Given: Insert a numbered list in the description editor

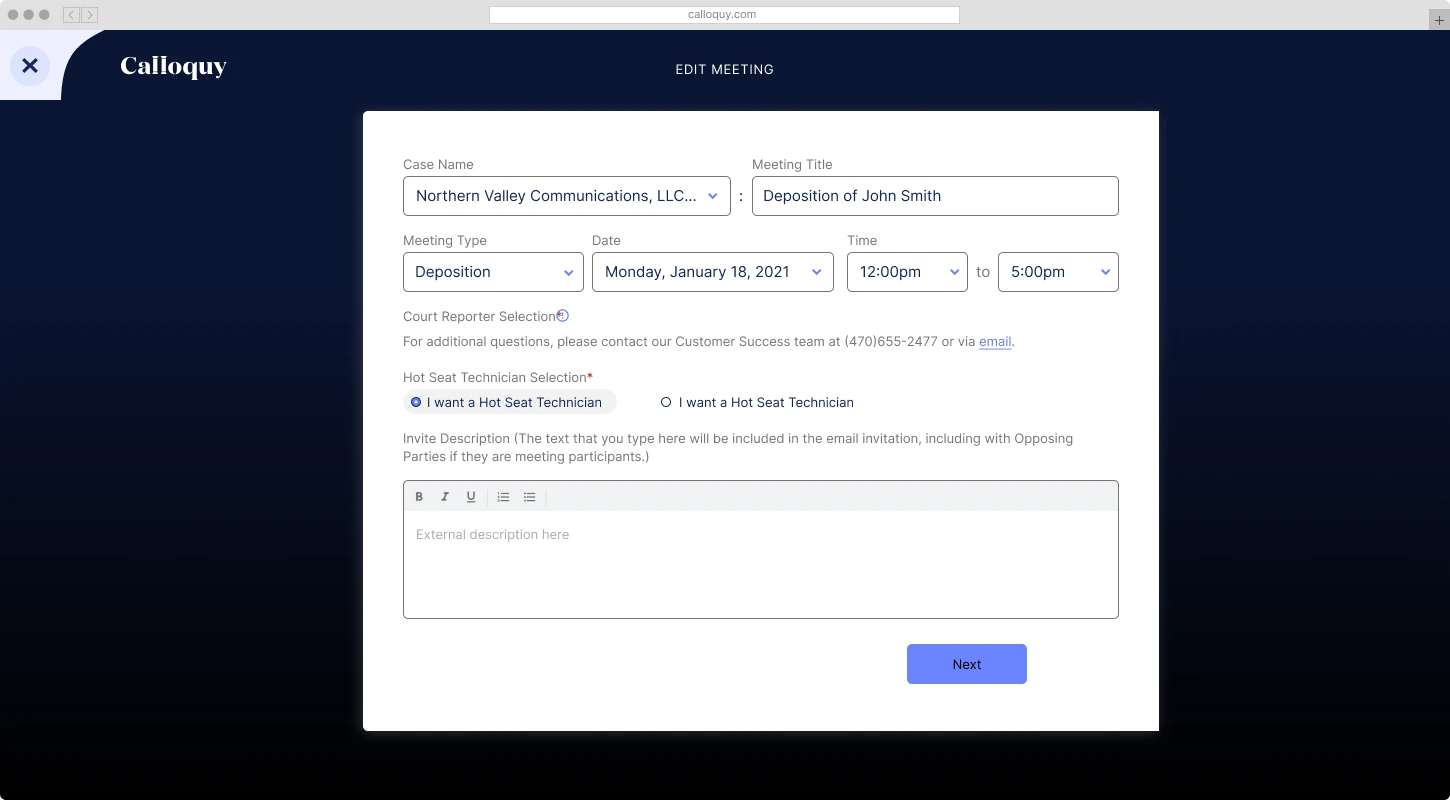Looking at the screenshot, I should coord(503,497).
